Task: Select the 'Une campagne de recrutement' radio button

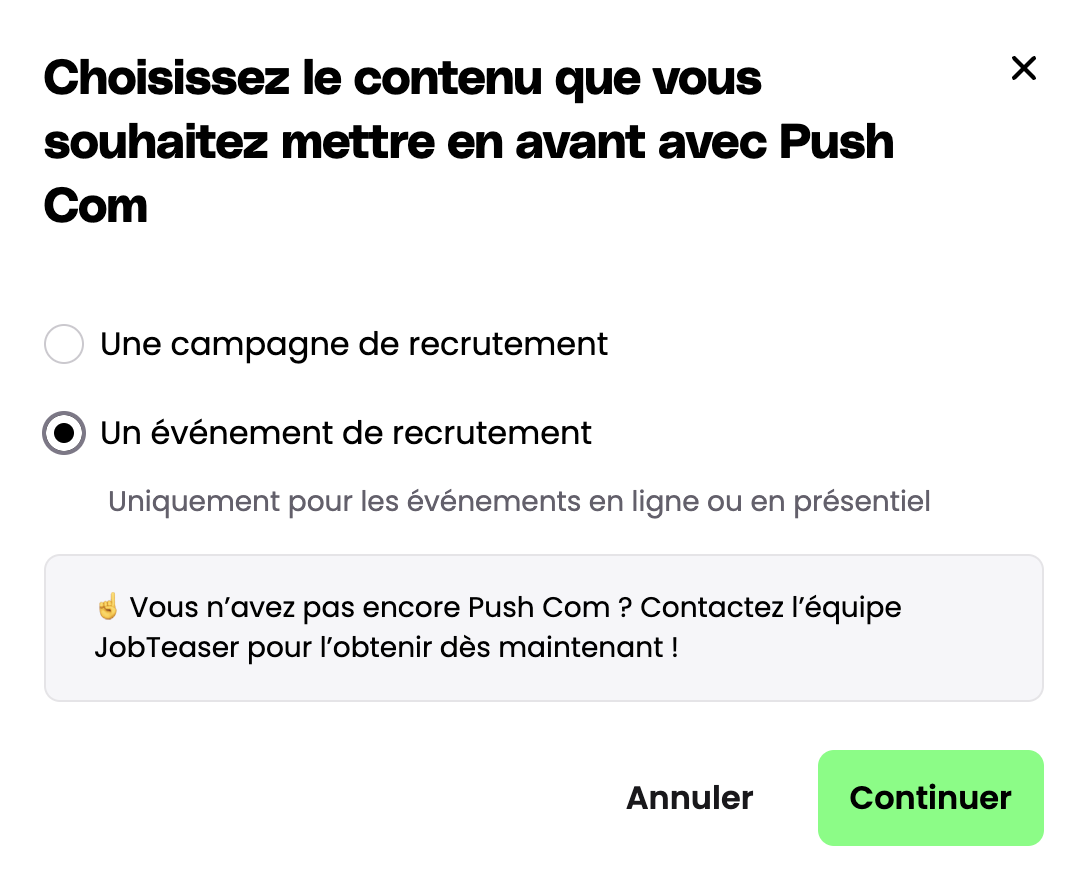Action: (x=64, y=344)
